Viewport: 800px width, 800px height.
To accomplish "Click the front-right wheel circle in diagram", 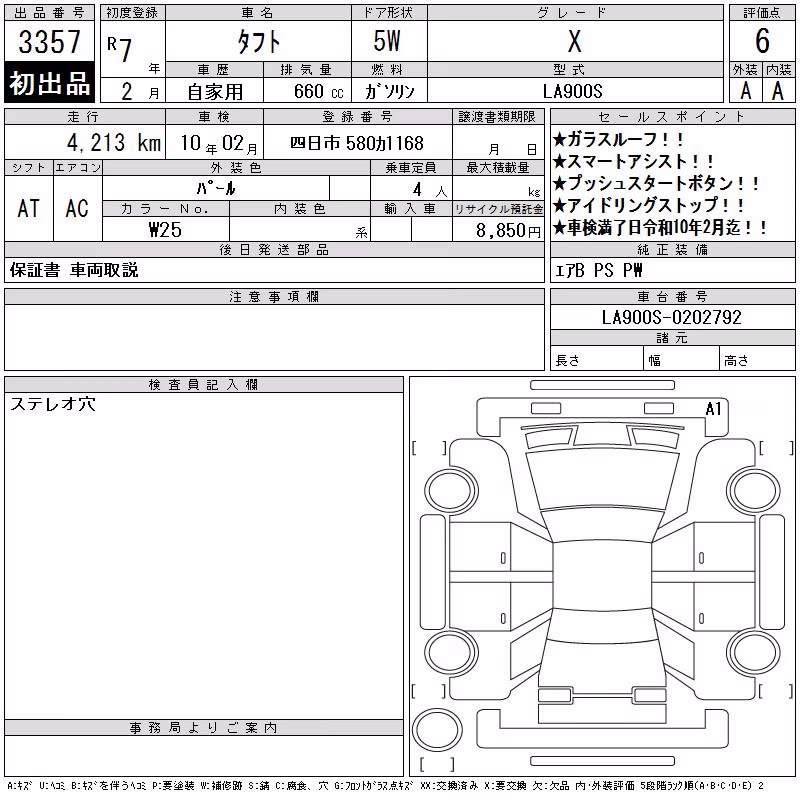I will point(754,492).
